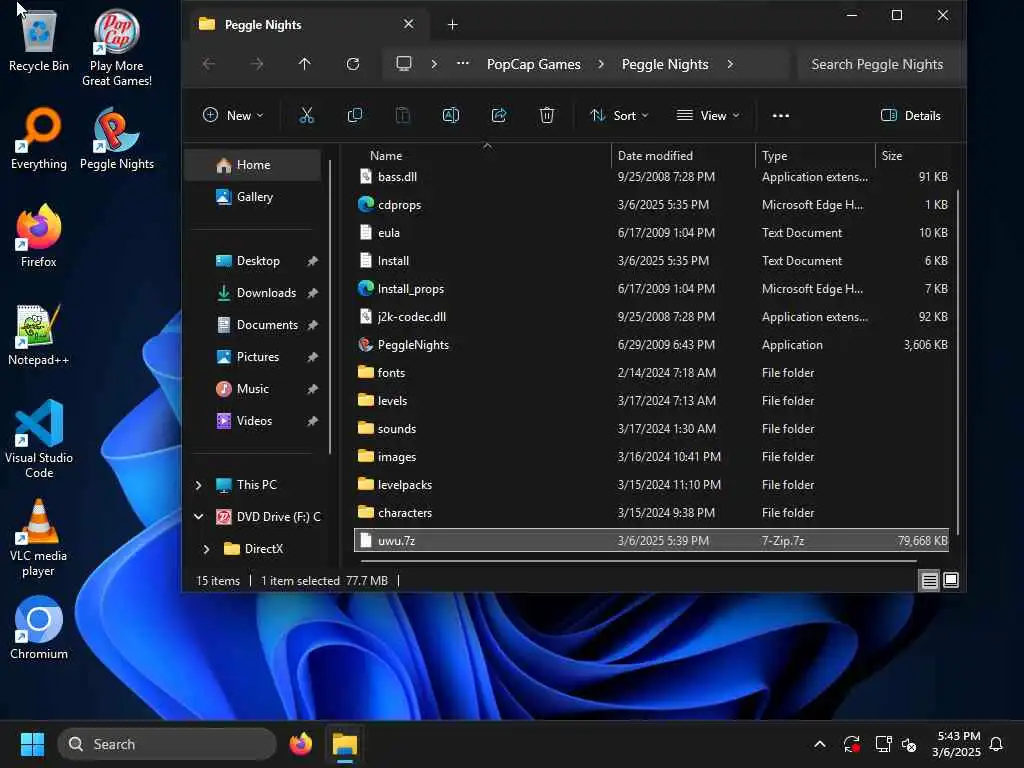Click the Delete trash can icon
The height and width of the screenshot is (768, 1024).
pos(547,116)
